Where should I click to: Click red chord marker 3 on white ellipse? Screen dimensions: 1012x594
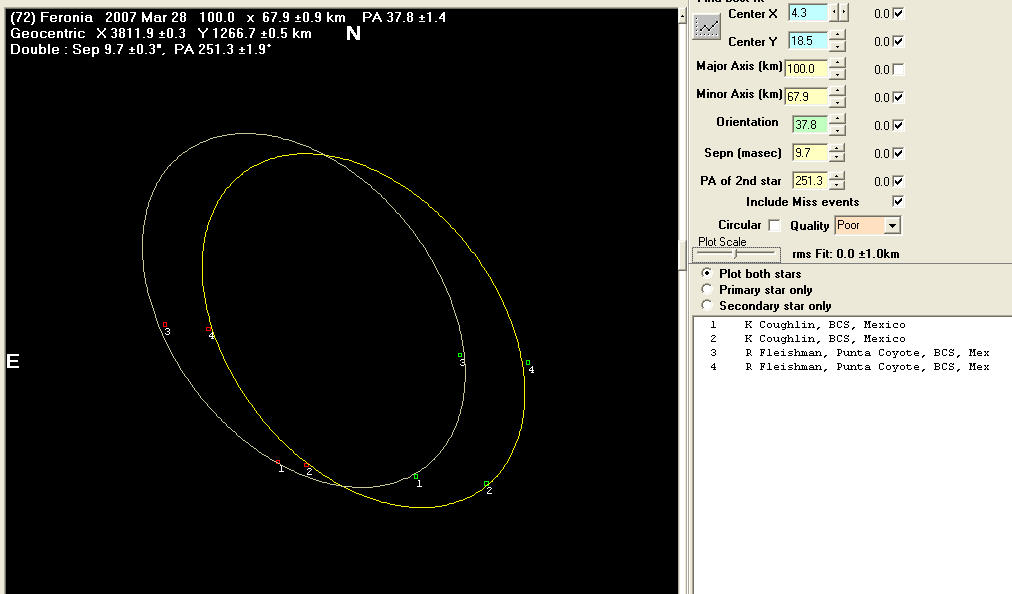(165, 325)
